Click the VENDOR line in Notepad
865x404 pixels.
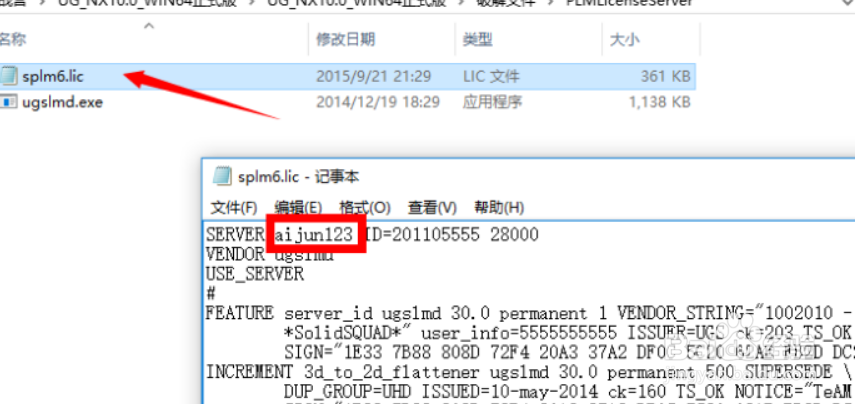[270, 254]
